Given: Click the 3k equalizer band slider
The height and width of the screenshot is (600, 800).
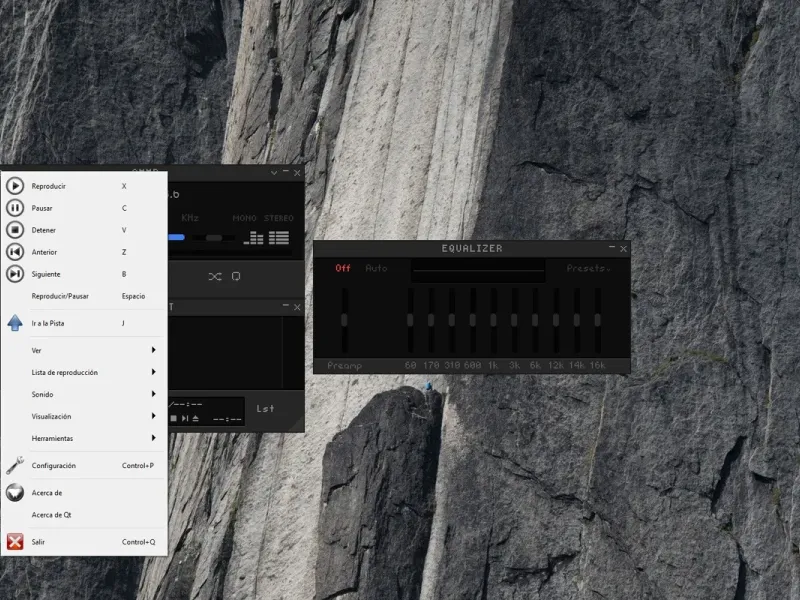Looking at the screenshot, I should coord(514,320).
